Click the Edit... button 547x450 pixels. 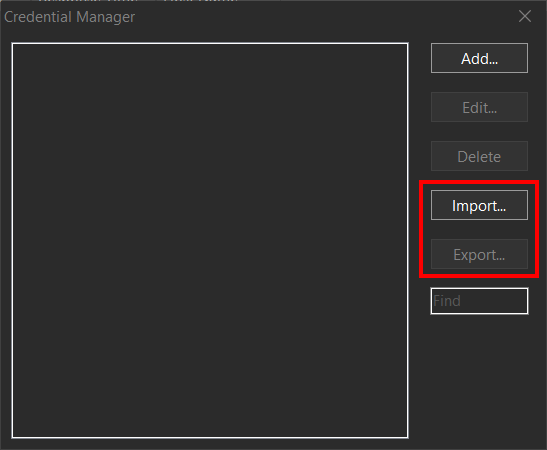[x=479, y=107]
